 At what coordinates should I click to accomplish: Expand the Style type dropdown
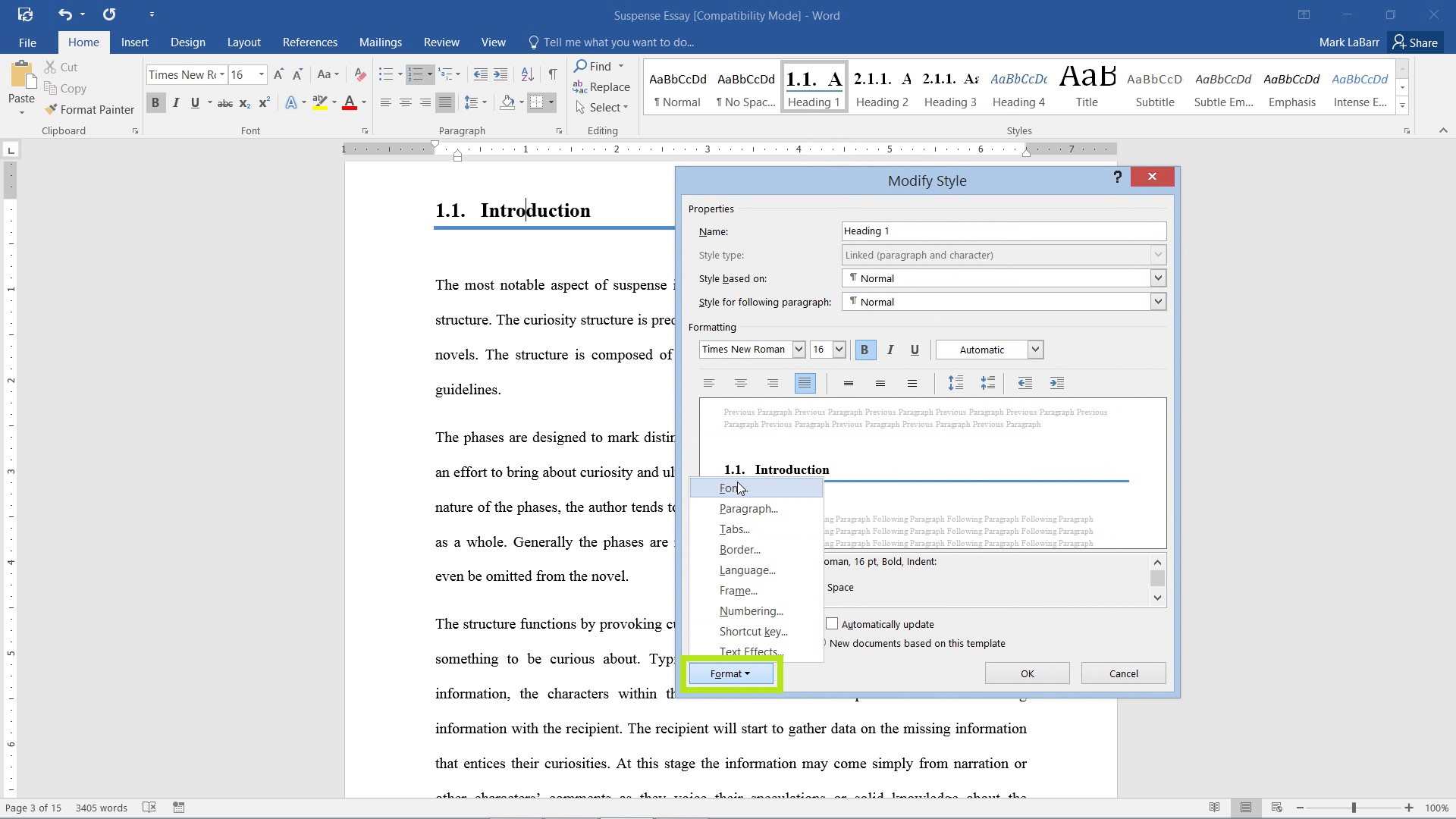click(x=1157, y=254)
